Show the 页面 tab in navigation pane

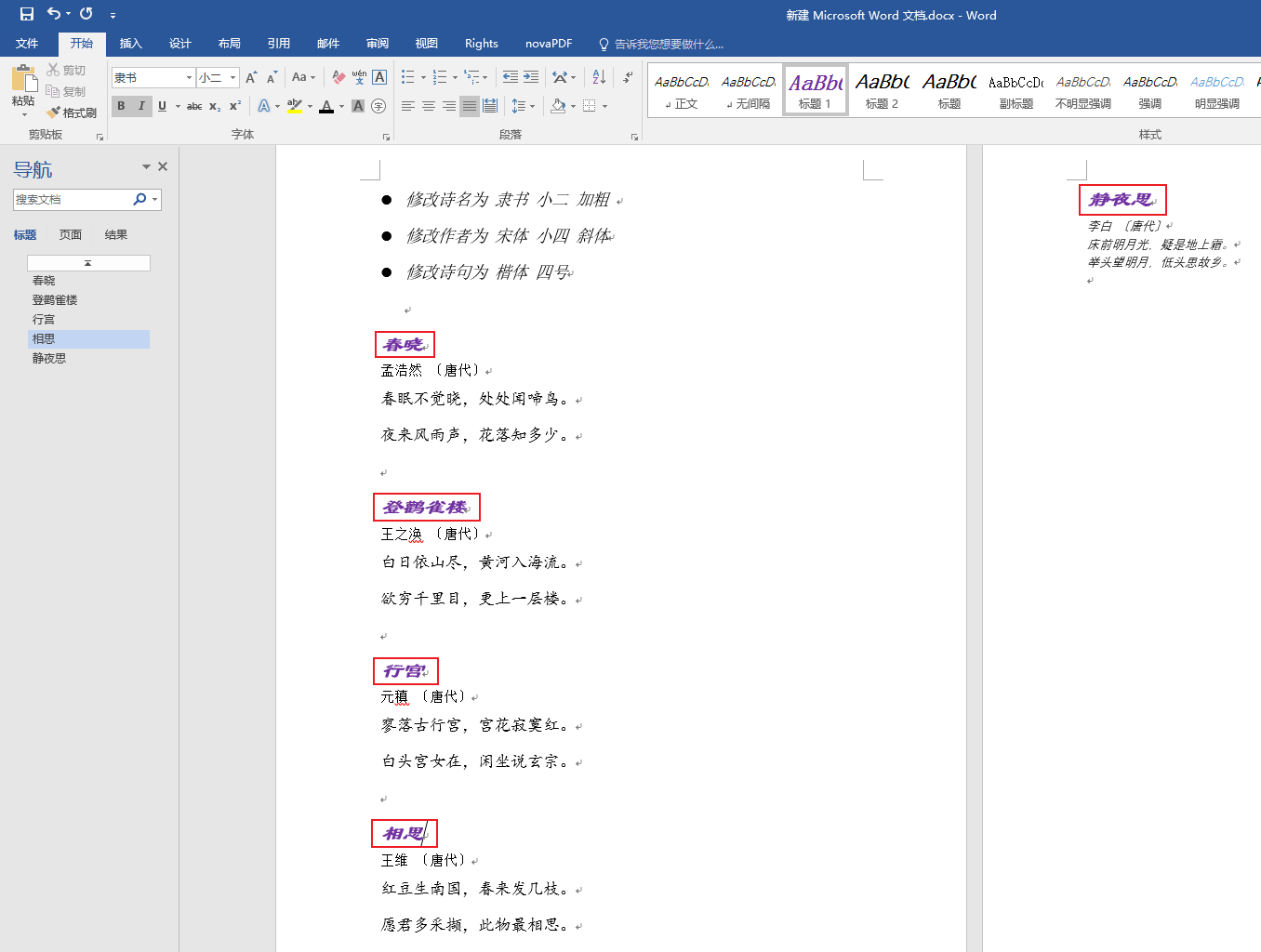point(71,234)
